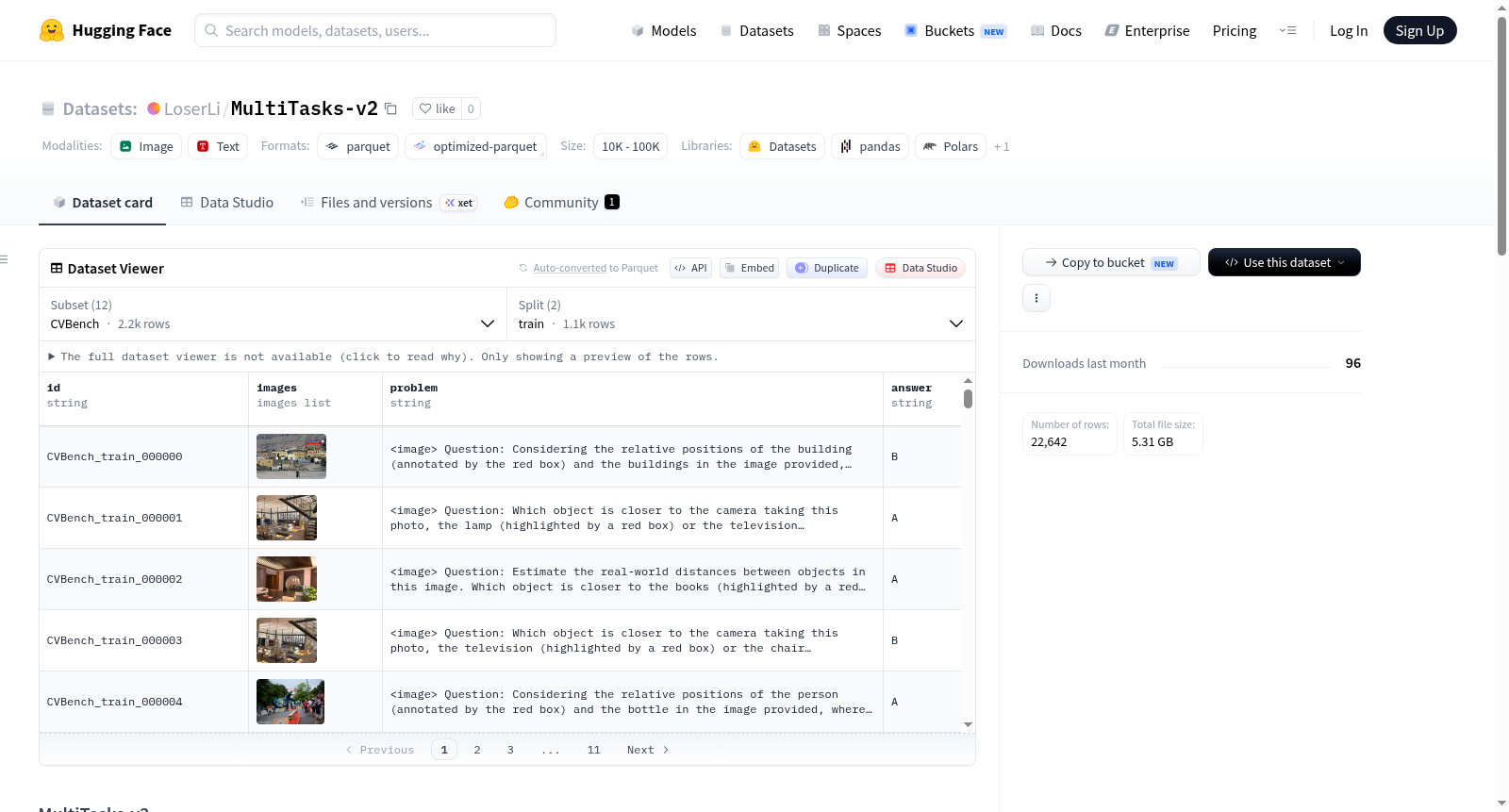
Task: Filter by parquet format tag
Action: pyautogui.click(x=358, y=146)
